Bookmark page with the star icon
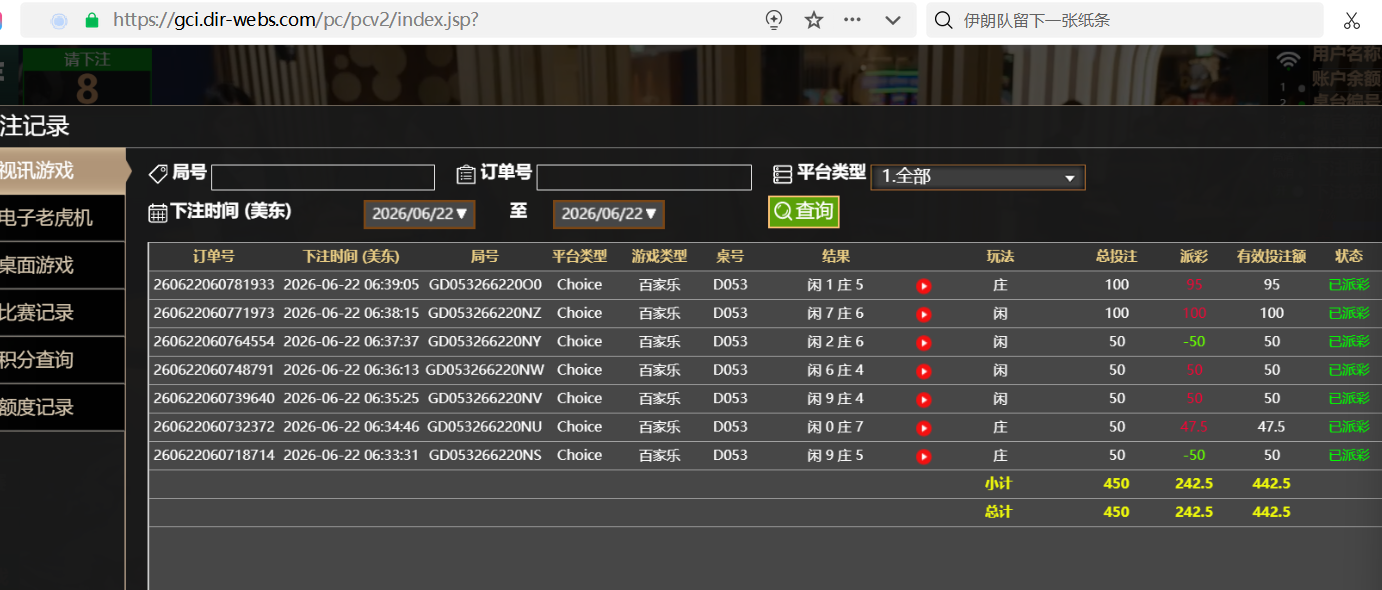The width and height of the screenshot is (1382, 590). click(x=813, y=20)
